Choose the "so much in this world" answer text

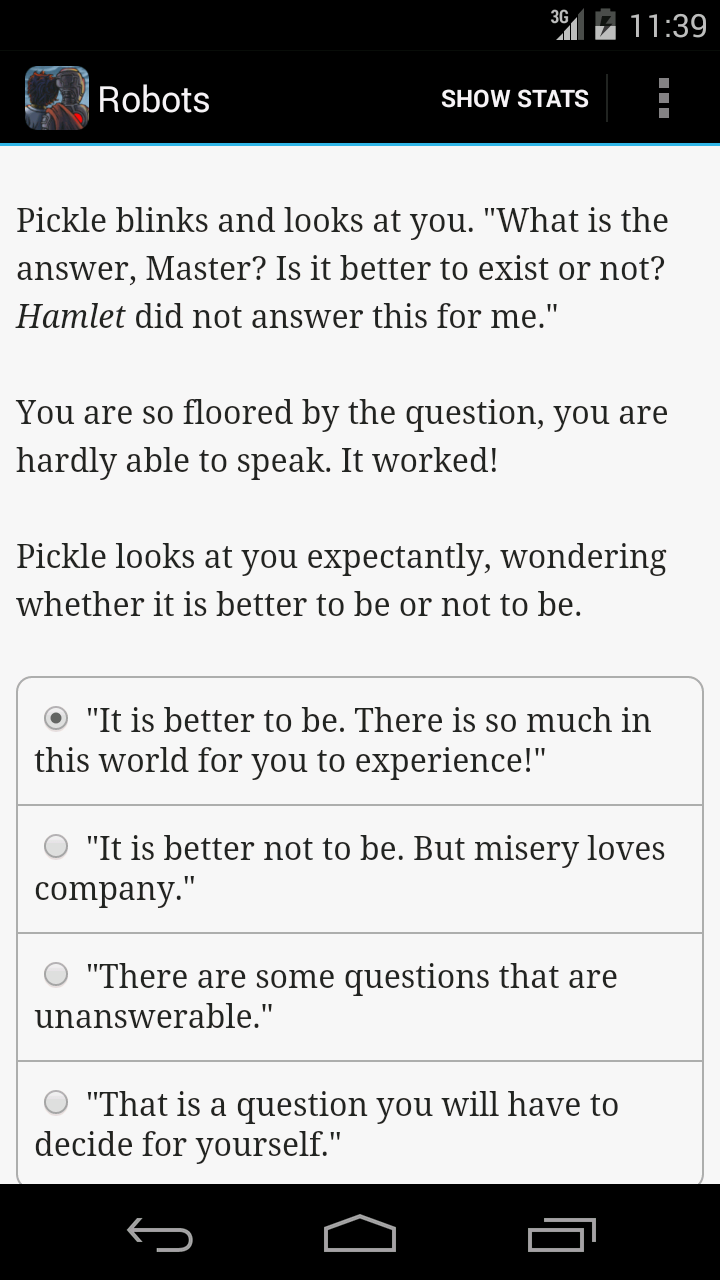(343, 740)
